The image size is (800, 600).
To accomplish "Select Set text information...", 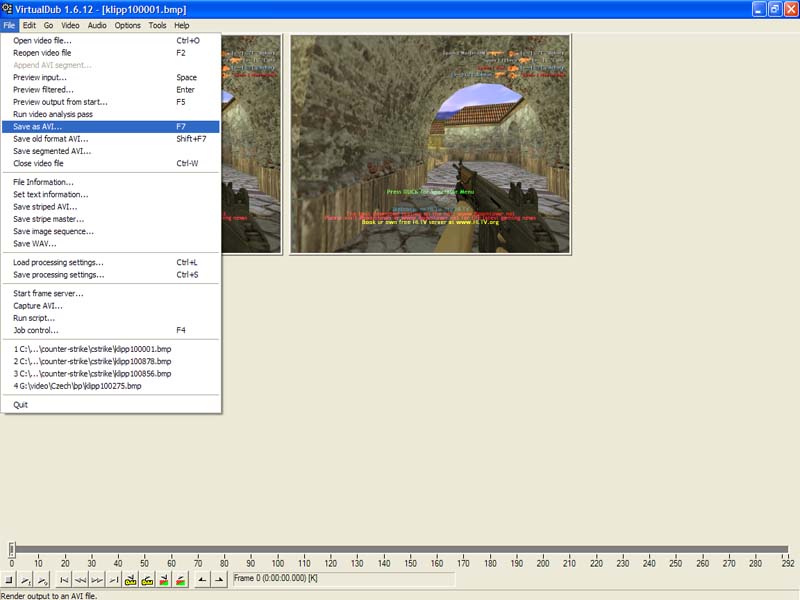I will click(111, 194).
